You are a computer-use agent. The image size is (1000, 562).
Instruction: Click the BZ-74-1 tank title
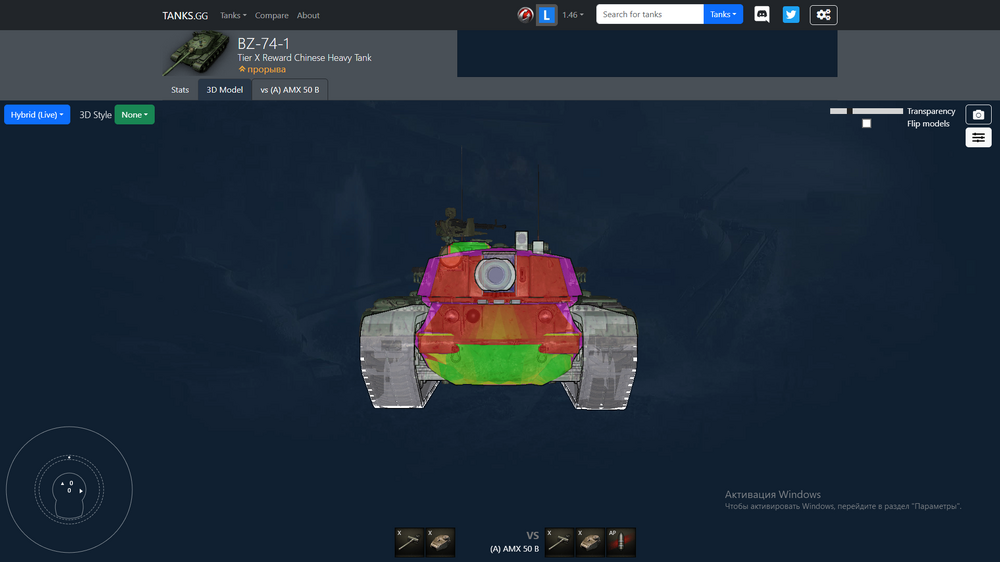pos(263,43)
